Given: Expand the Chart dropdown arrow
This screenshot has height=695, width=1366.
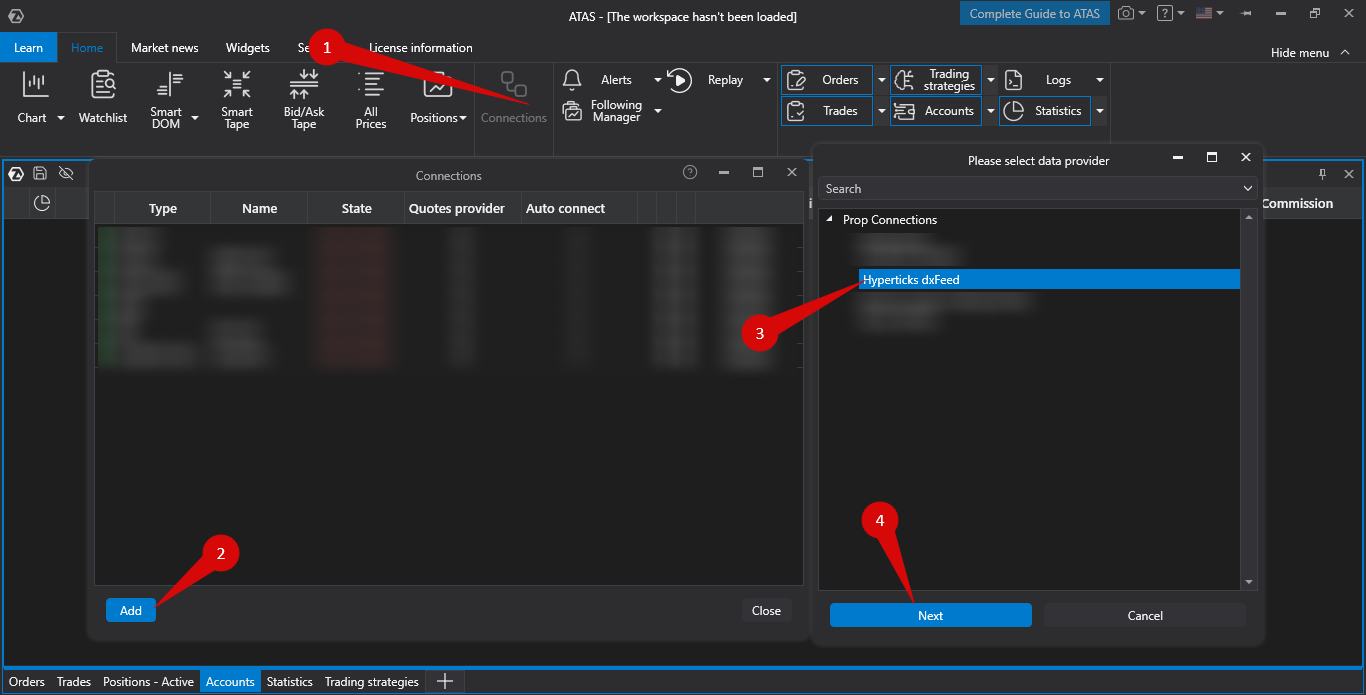Looking at the screenshot, I should 60,118.
